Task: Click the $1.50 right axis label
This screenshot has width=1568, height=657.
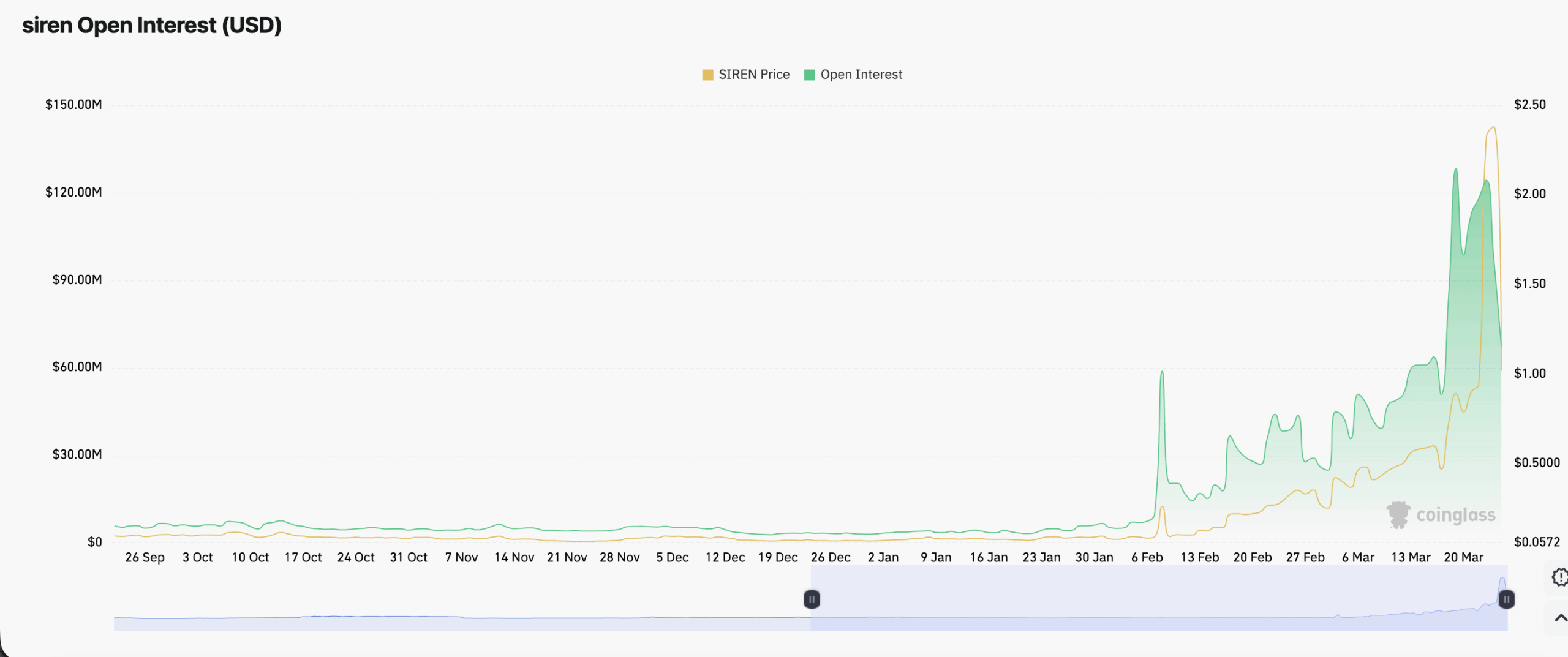Action: click(1529, 283)
